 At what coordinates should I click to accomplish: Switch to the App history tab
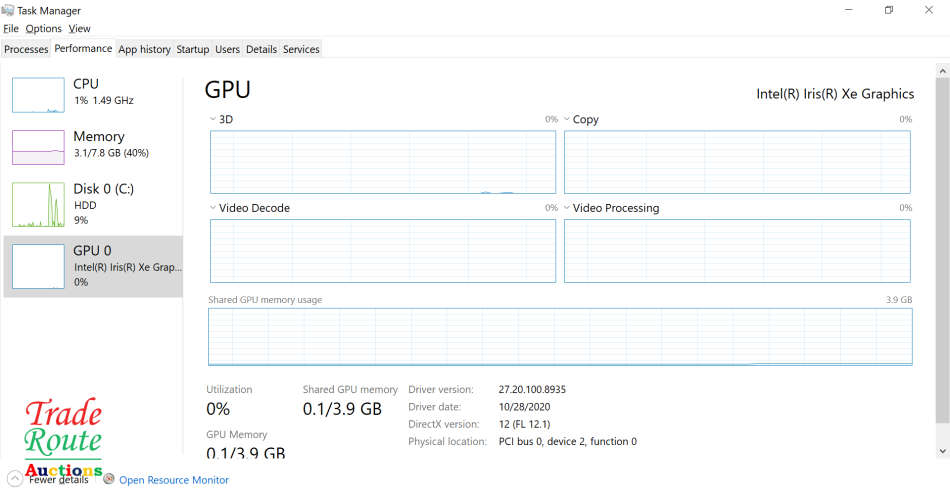pos(144,49)
